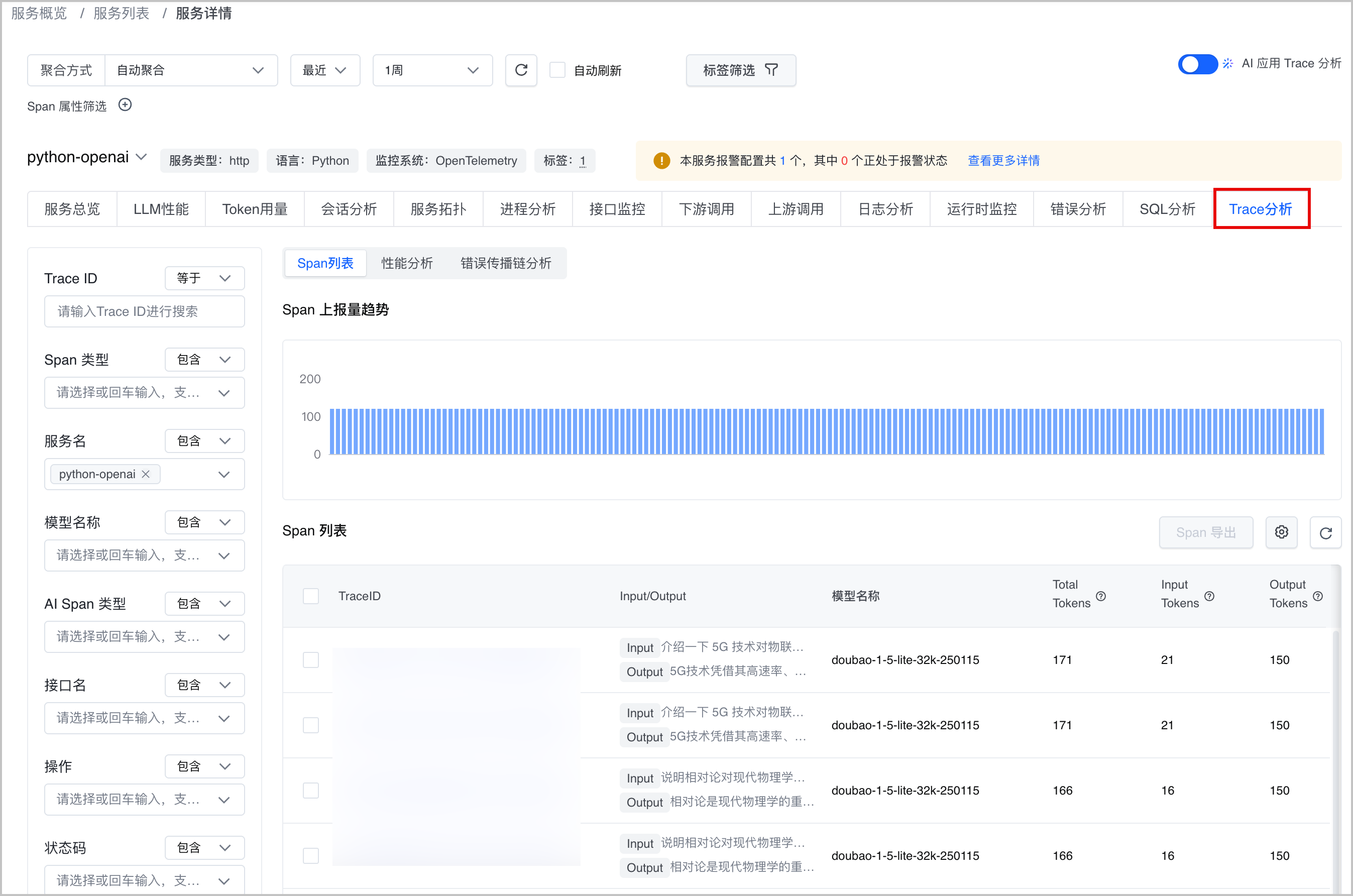Select all rows via TraceID header checkbox
This screenshot has height=896, width=1353.
click(x=311, y=596)
